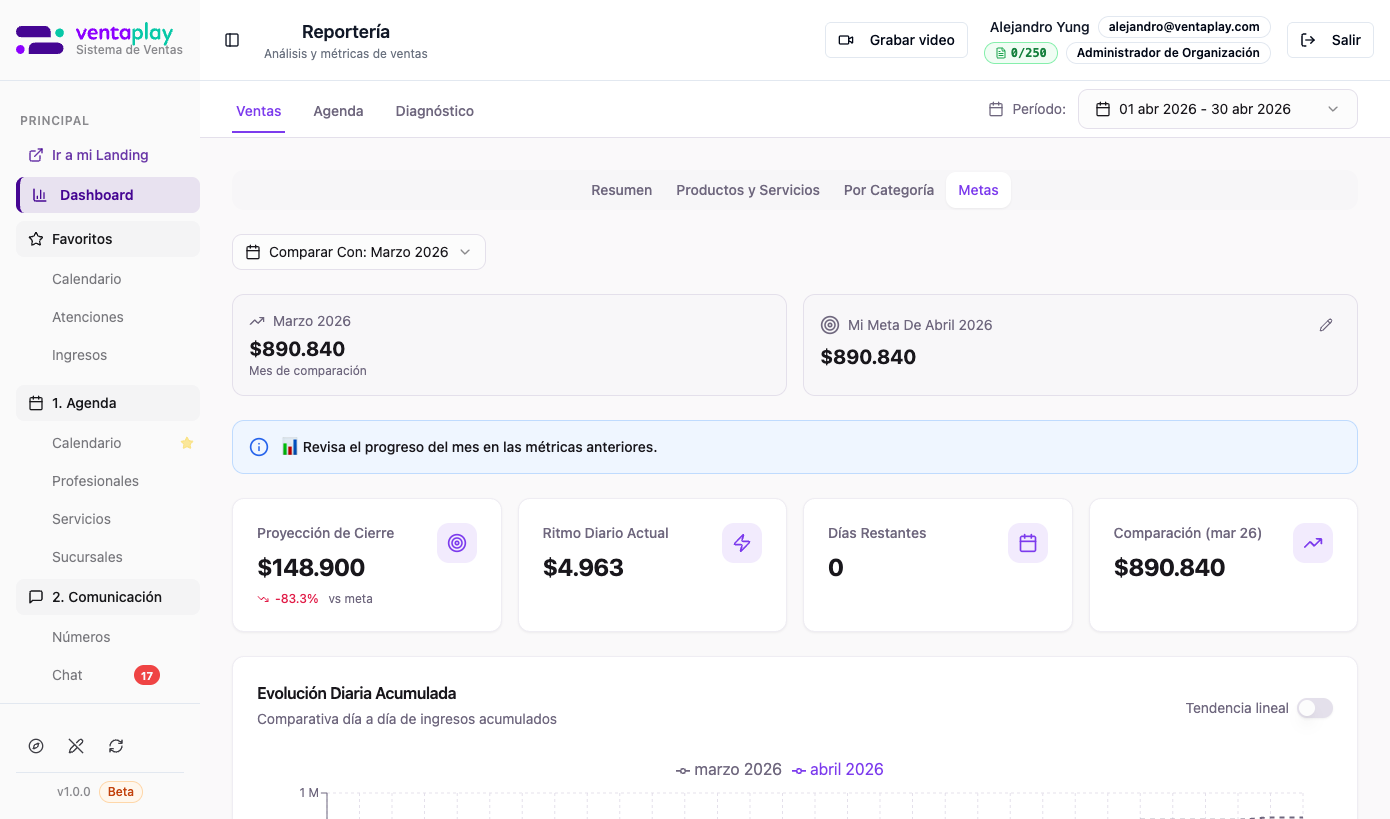The image size is (1390, 819).
Task: Open the Comparar Con: Marzo 2026 dropdown
Action: tap(359, 252)
